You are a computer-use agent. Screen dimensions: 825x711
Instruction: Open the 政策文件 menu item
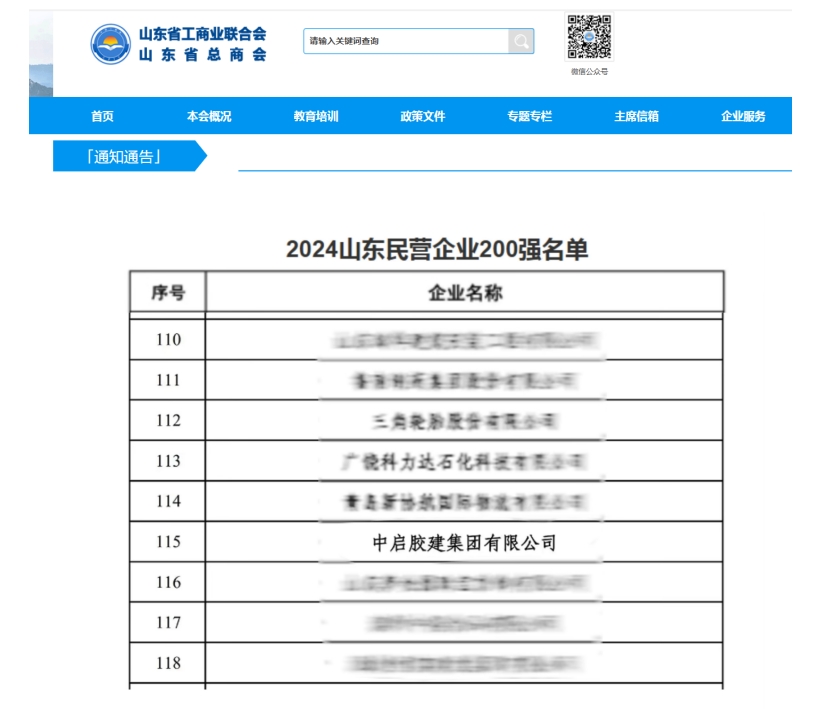pyautogui.click(x=423, y=116)
